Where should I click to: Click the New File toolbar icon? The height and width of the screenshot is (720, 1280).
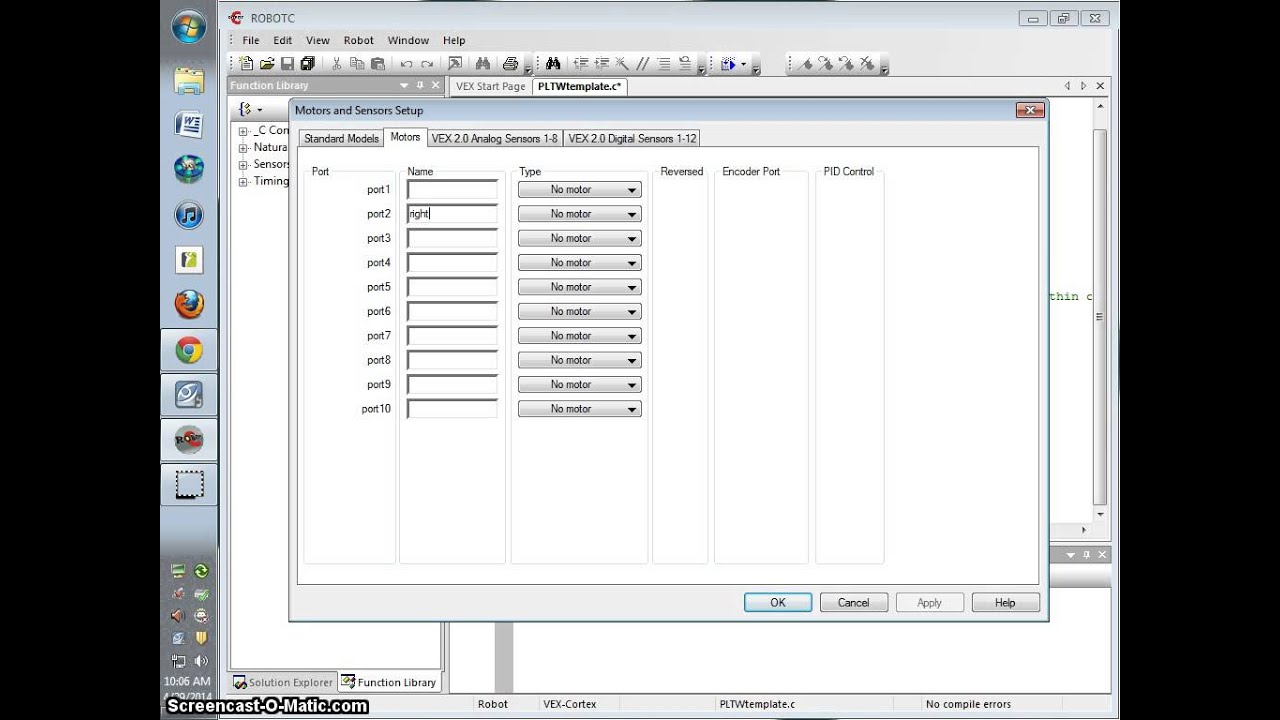tap(247, 64)
